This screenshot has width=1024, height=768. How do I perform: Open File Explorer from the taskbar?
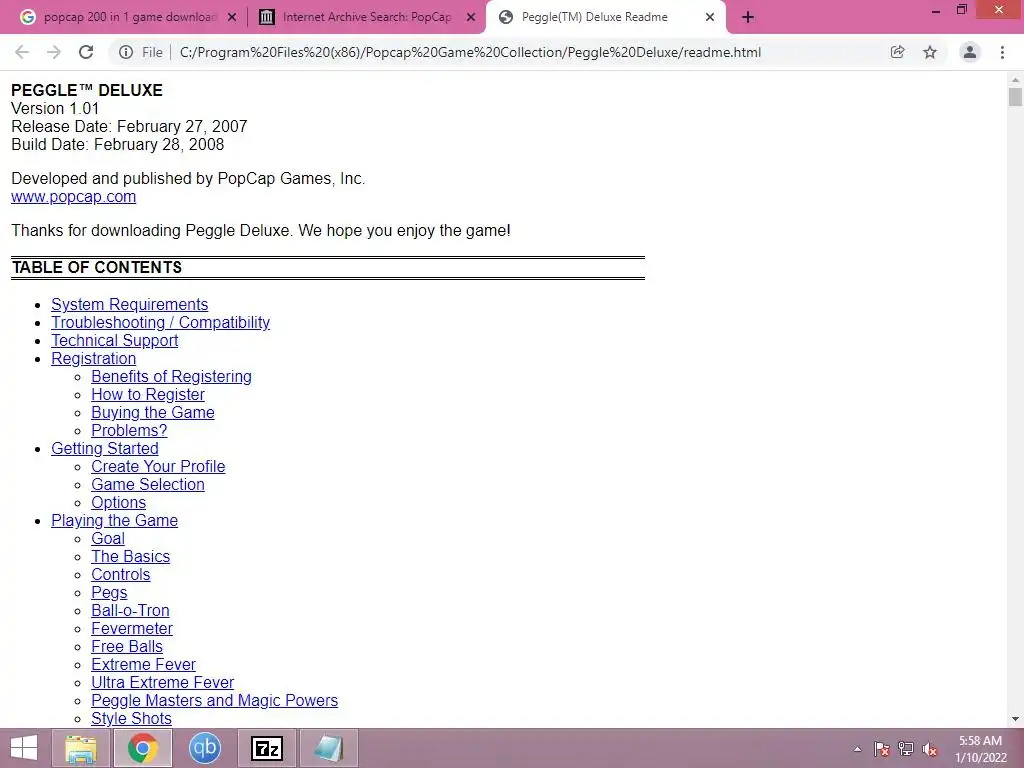[81, 748]
